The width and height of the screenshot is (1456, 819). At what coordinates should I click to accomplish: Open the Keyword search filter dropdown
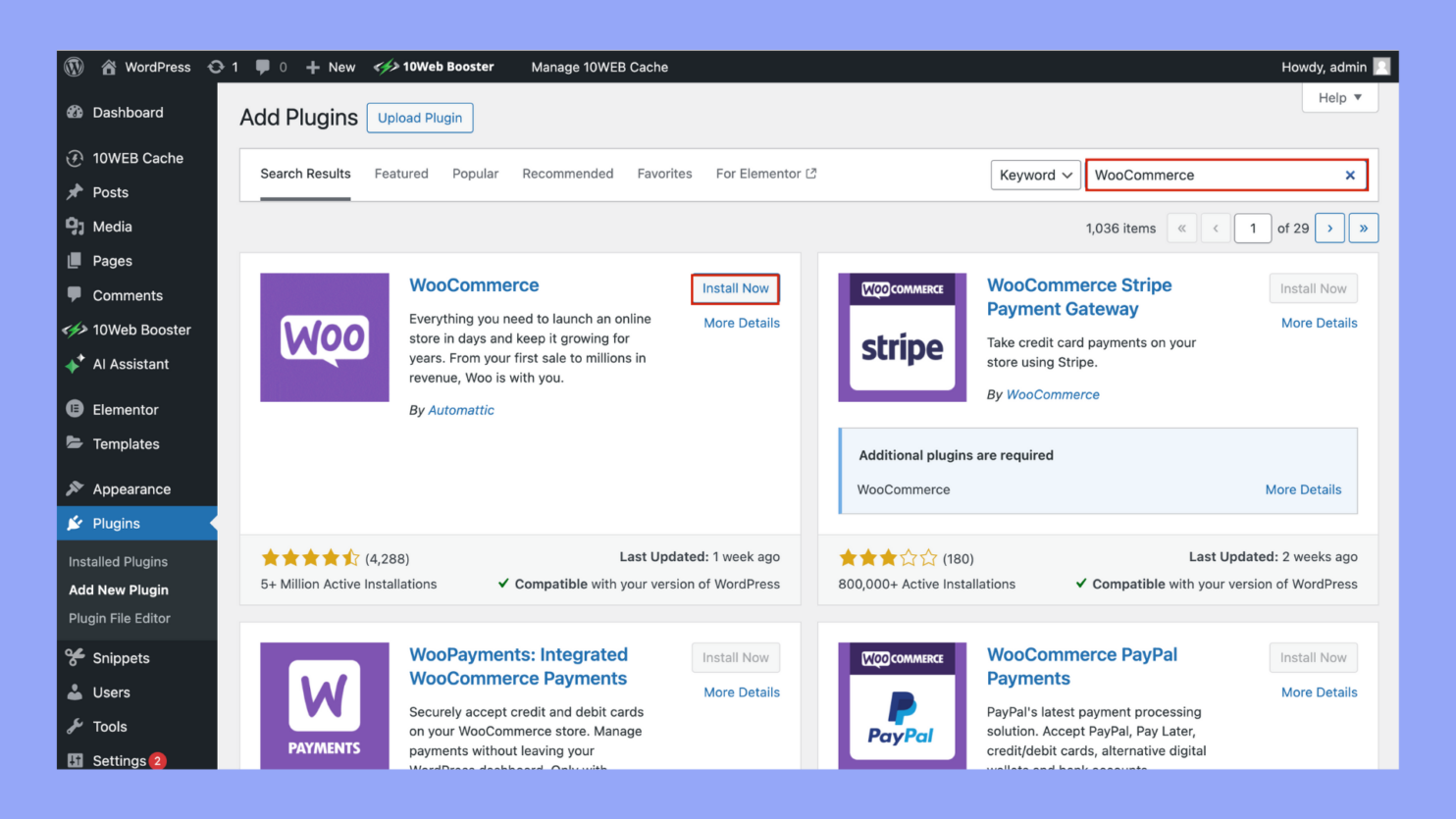click(x=1035, y=175)
